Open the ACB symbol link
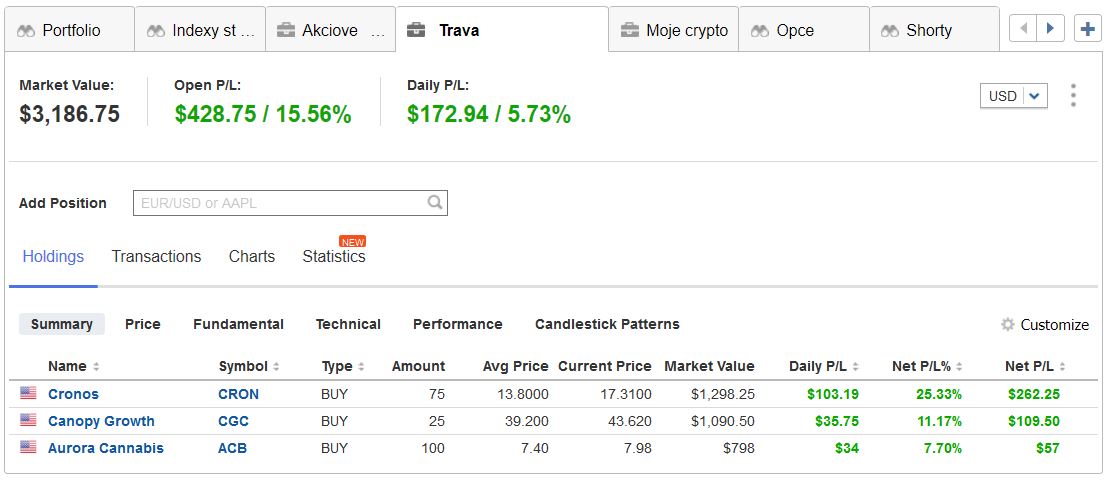 [x=233, y=448]
